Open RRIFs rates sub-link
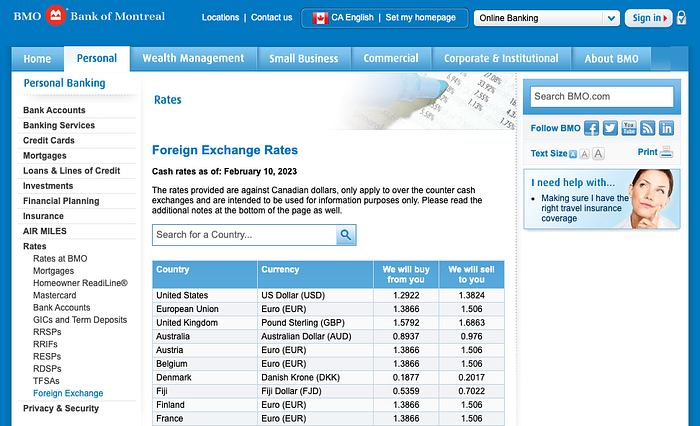 (45, 344)
